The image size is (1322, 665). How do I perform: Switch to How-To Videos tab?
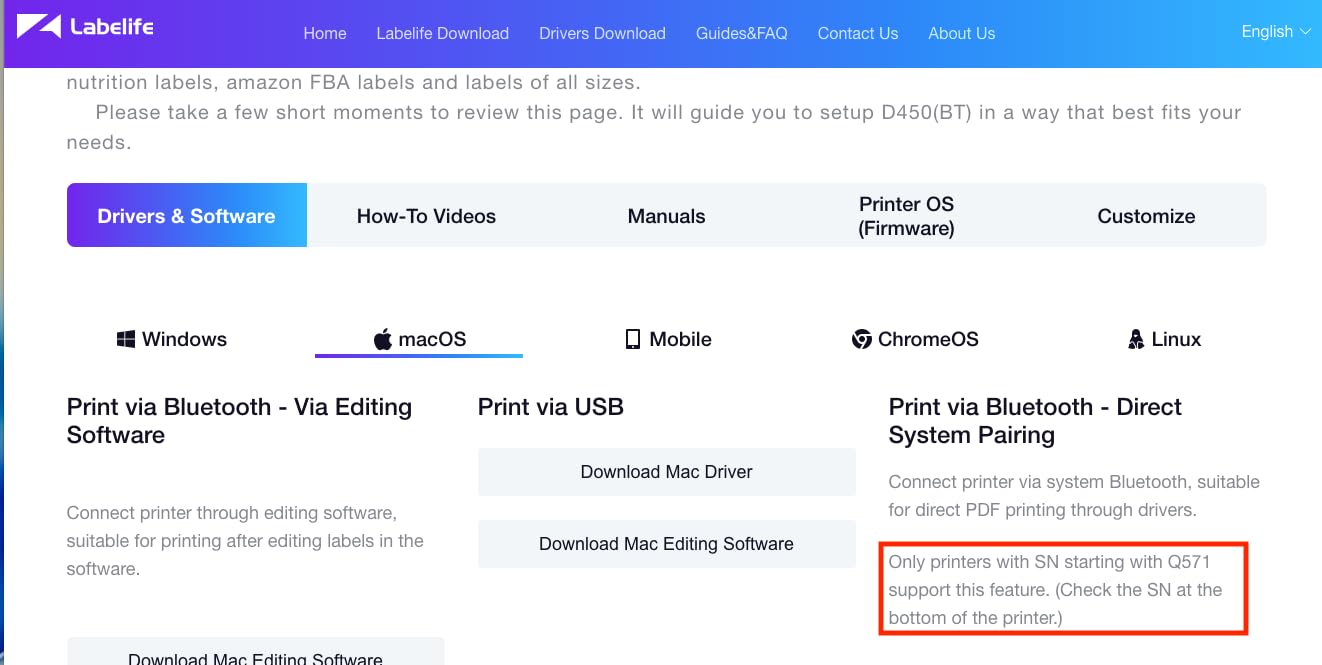(426, 216)
